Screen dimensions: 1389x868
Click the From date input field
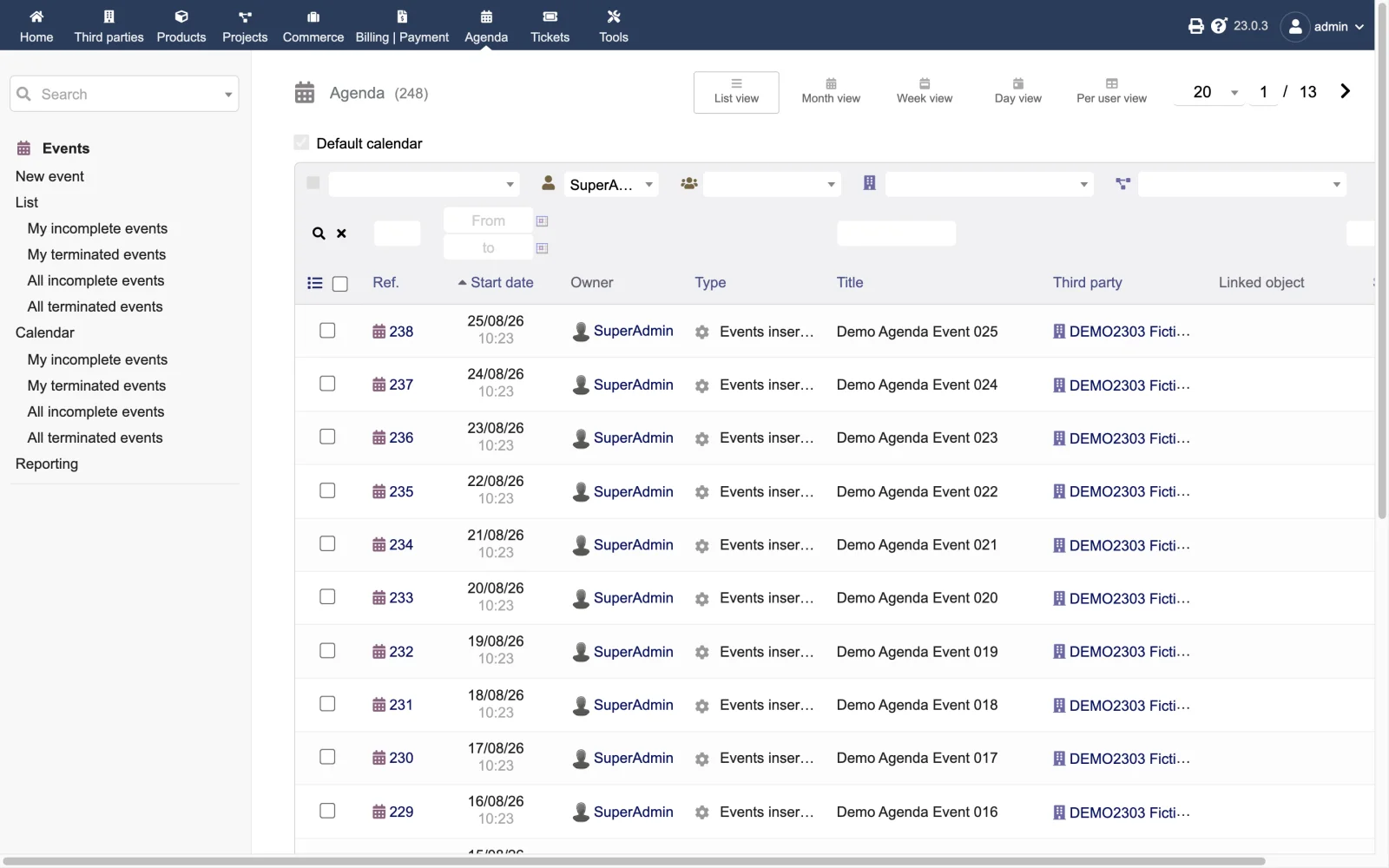pyautogui.click(x=488, y=220)
